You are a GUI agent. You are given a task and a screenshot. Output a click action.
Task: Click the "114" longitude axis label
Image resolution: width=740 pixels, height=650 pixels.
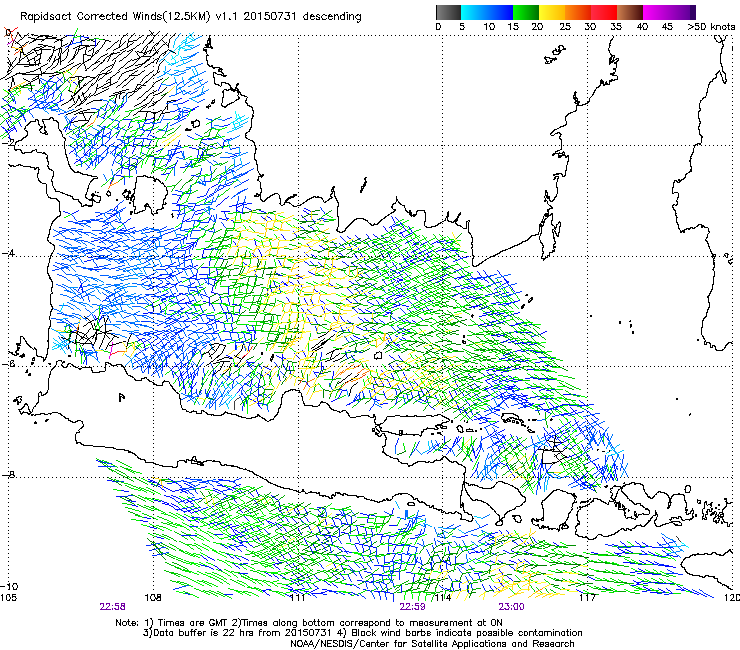pos(443,598)
